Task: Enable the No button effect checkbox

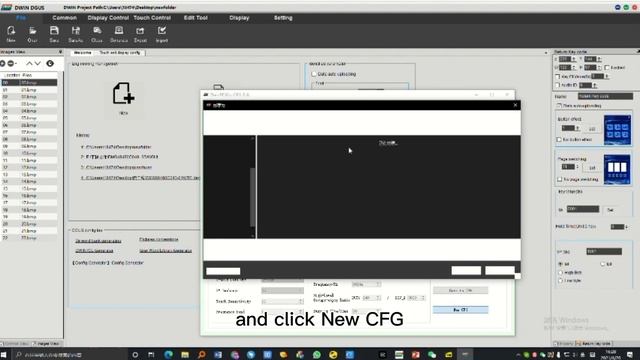Action: 559,140
